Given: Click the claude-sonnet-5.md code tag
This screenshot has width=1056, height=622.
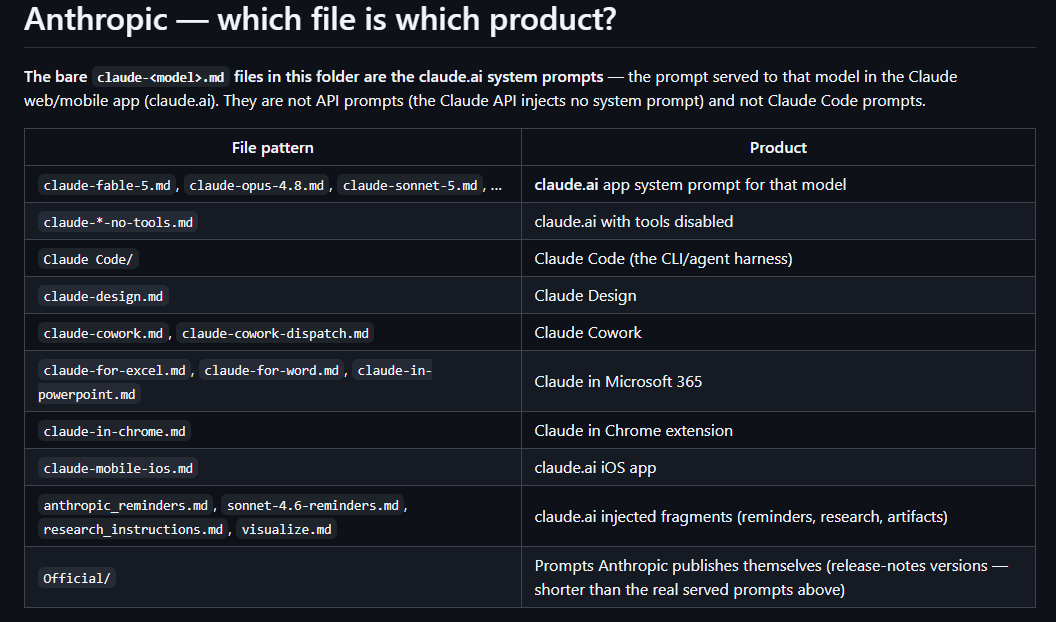Looking at the screenshot, I should point(410,185).
